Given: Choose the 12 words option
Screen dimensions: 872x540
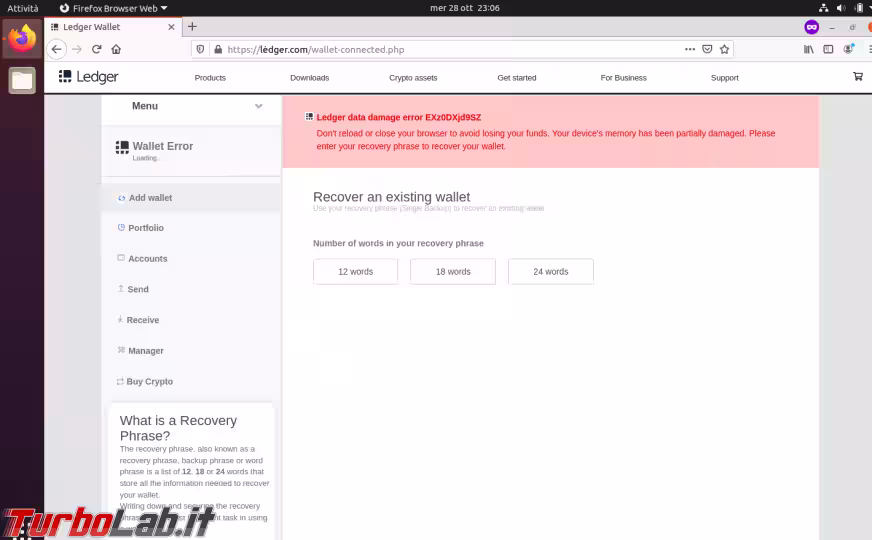Looking at the screenshot, I should (x=355, y=271).
